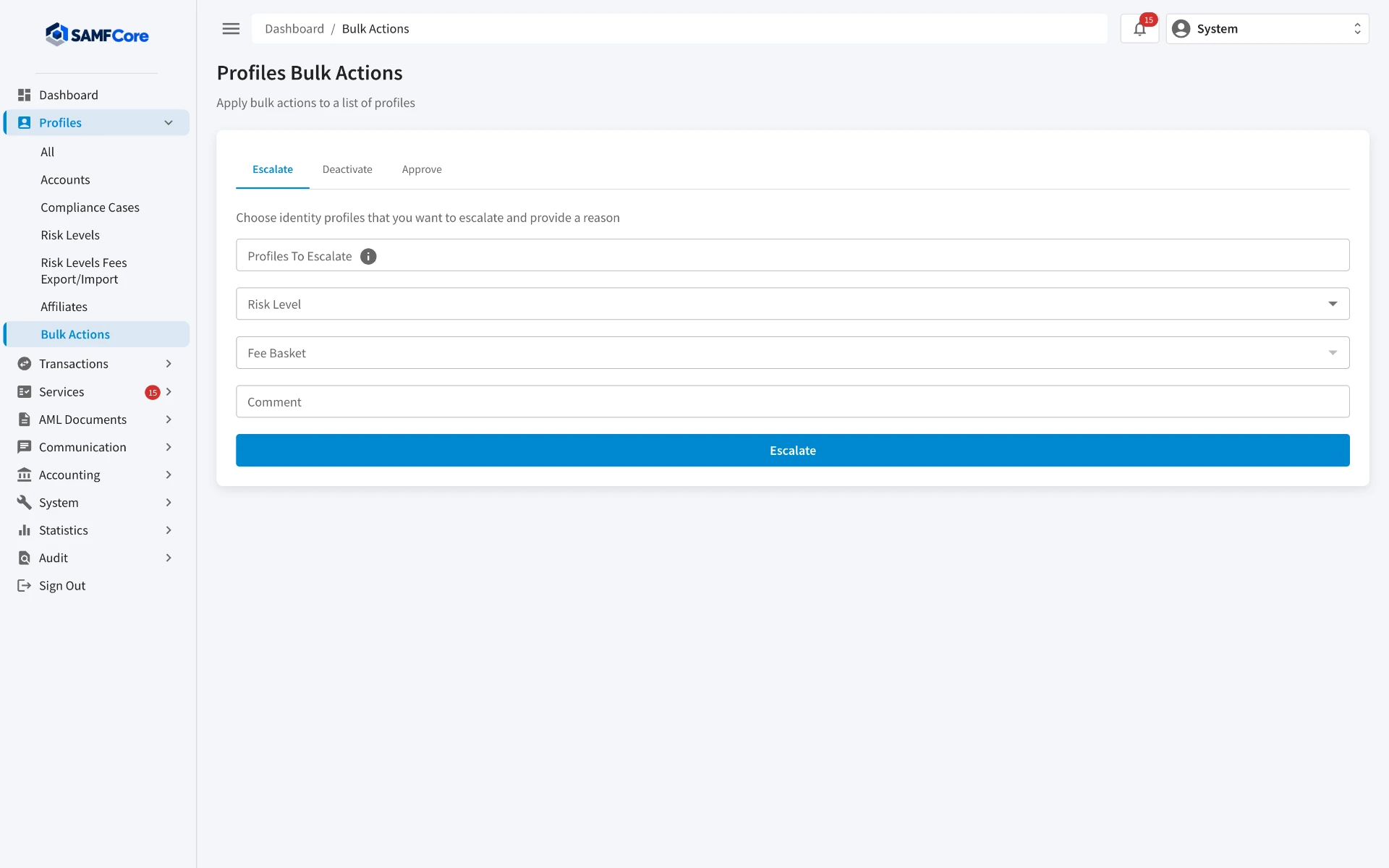1389x868 pixels.
Task: Click the red 15 badge on Services
Action: 153,393
